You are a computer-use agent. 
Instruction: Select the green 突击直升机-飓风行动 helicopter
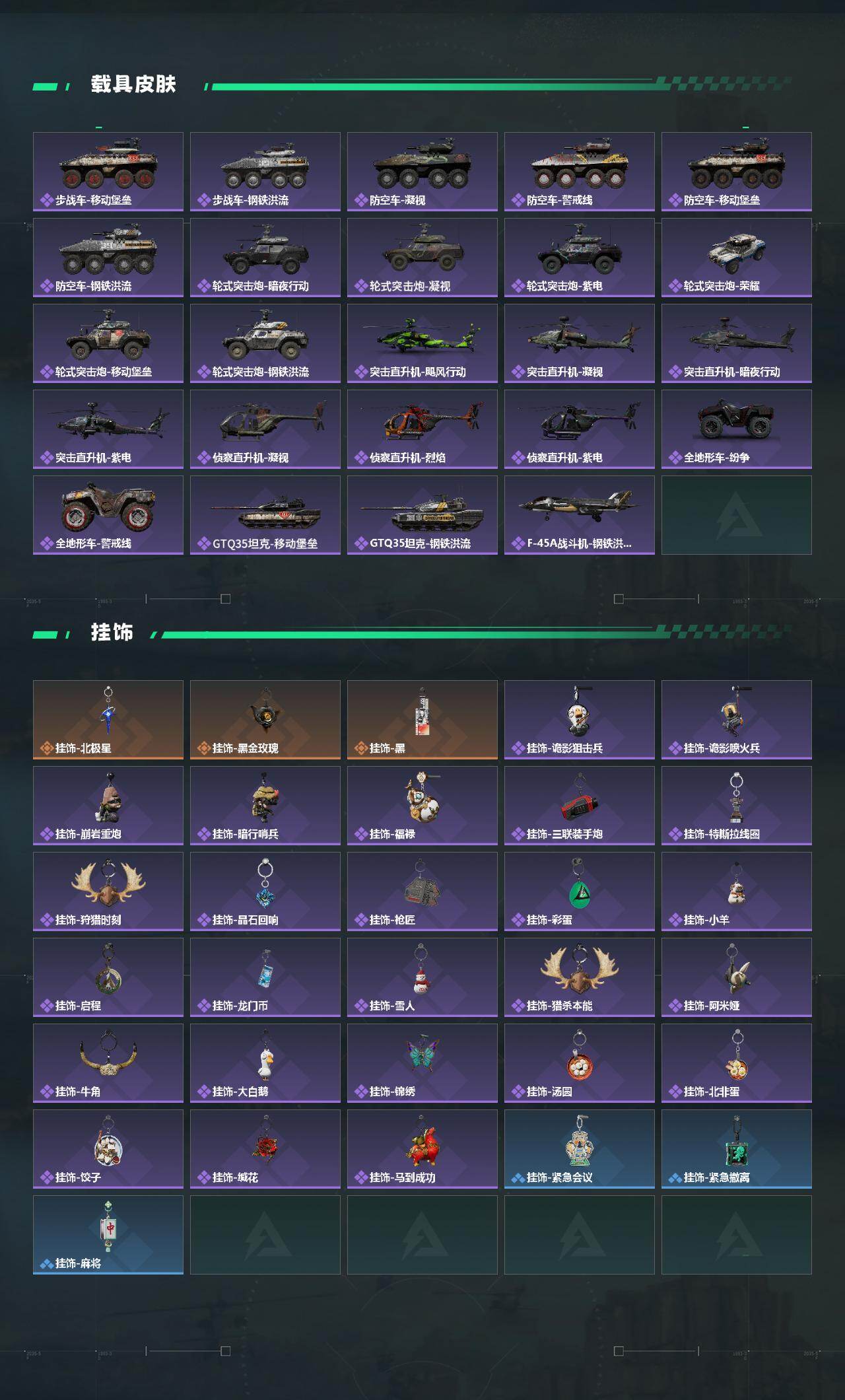coord(422,343)
